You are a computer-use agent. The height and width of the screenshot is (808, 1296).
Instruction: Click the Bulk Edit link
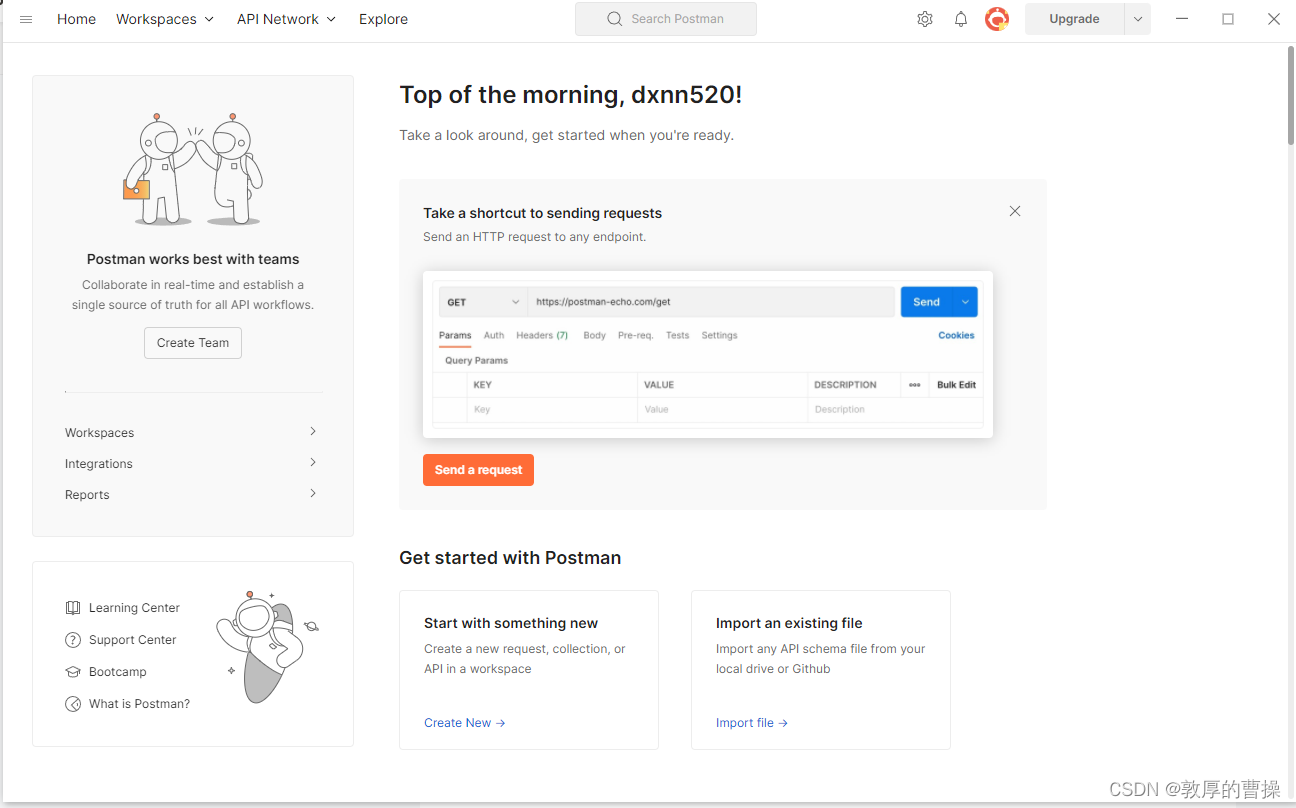coord(956,385)
